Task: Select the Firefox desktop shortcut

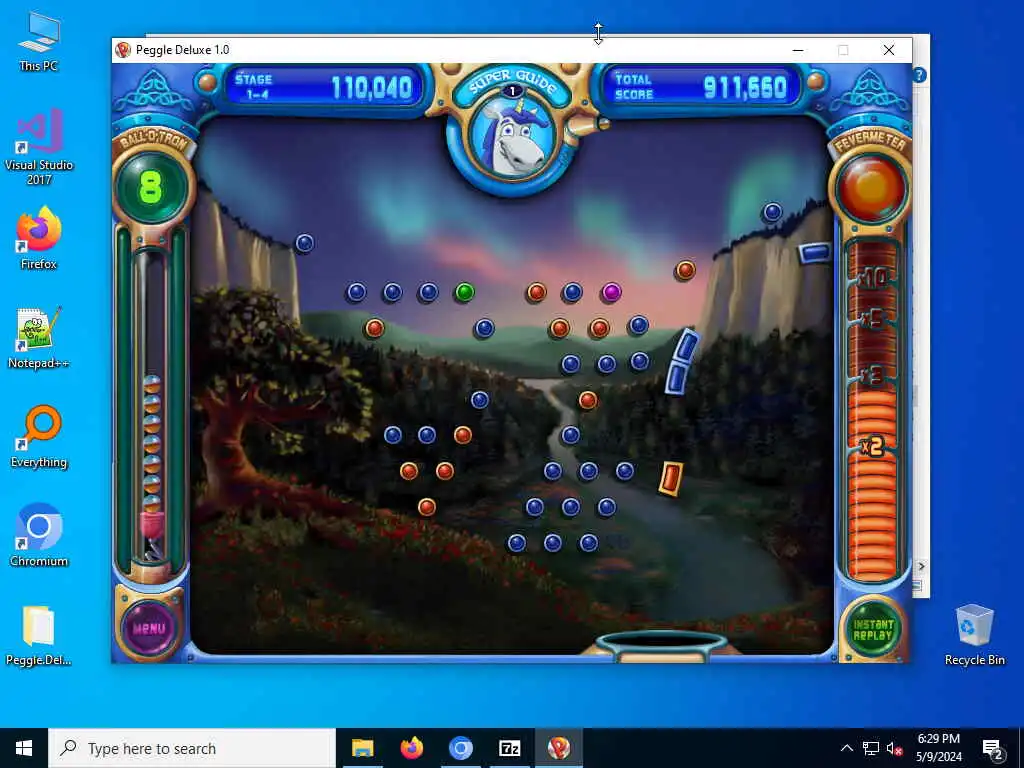Action: click(39, 238)
